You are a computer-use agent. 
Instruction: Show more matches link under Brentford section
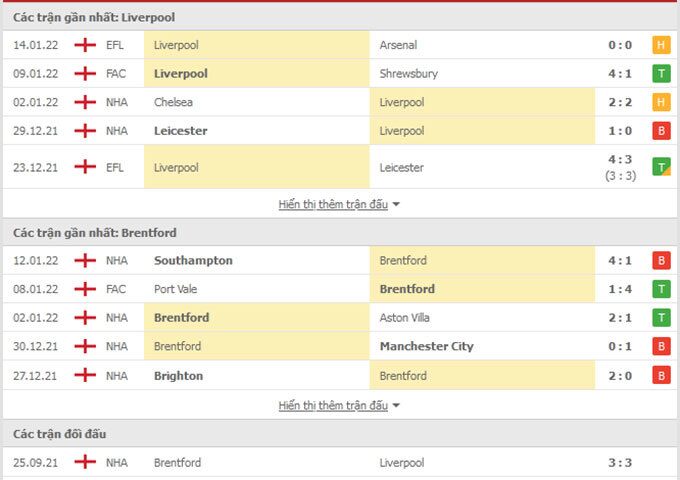click(x=333, y=406)
